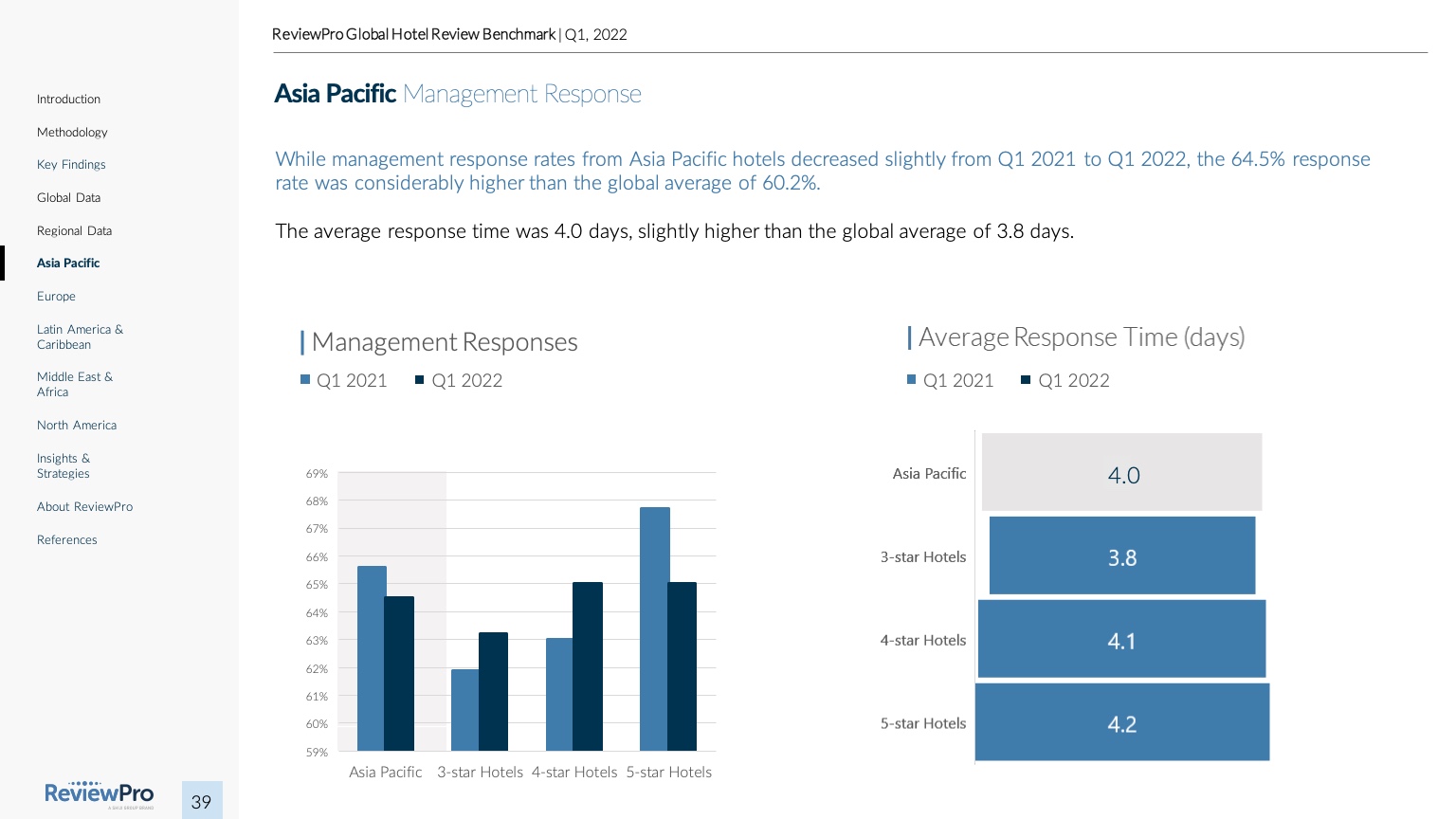Click Q1 2022 legend swatch in Average Response Time
The width and height of the screenshot is (1456, 819).
(1026, 380)
